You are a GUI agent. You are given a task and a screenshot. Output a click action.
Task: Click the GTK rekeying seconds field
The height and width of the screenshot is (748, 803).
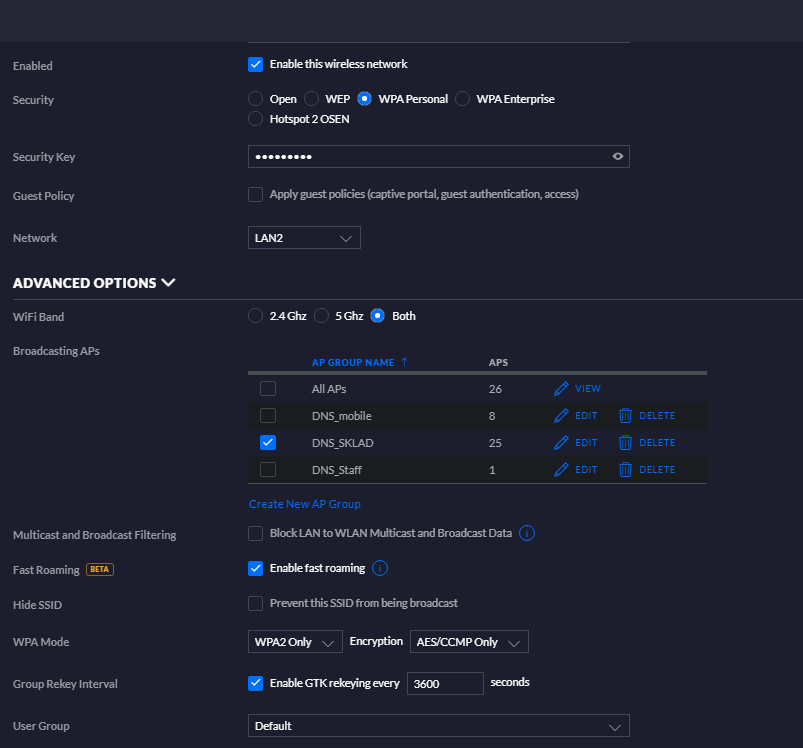pyautogui.click(x=445, y=683)
